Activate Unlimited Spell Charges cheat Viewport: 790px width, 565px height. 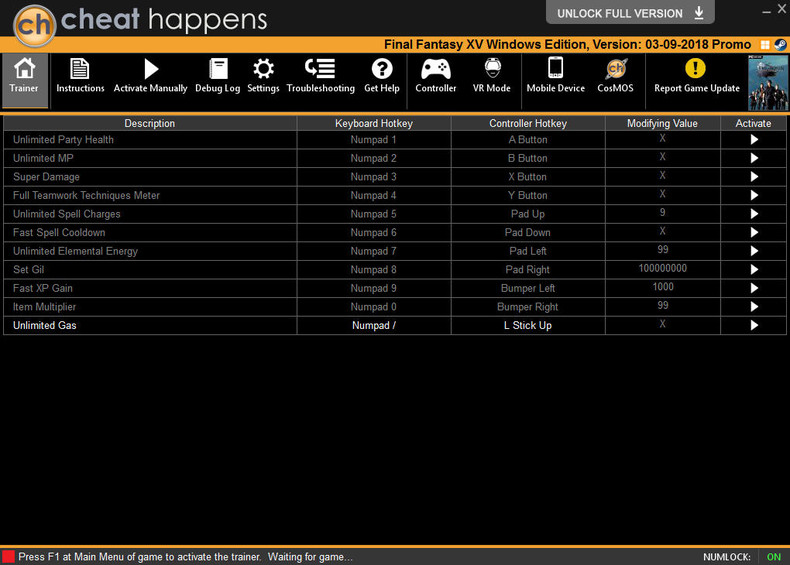[x=754, y=214]
